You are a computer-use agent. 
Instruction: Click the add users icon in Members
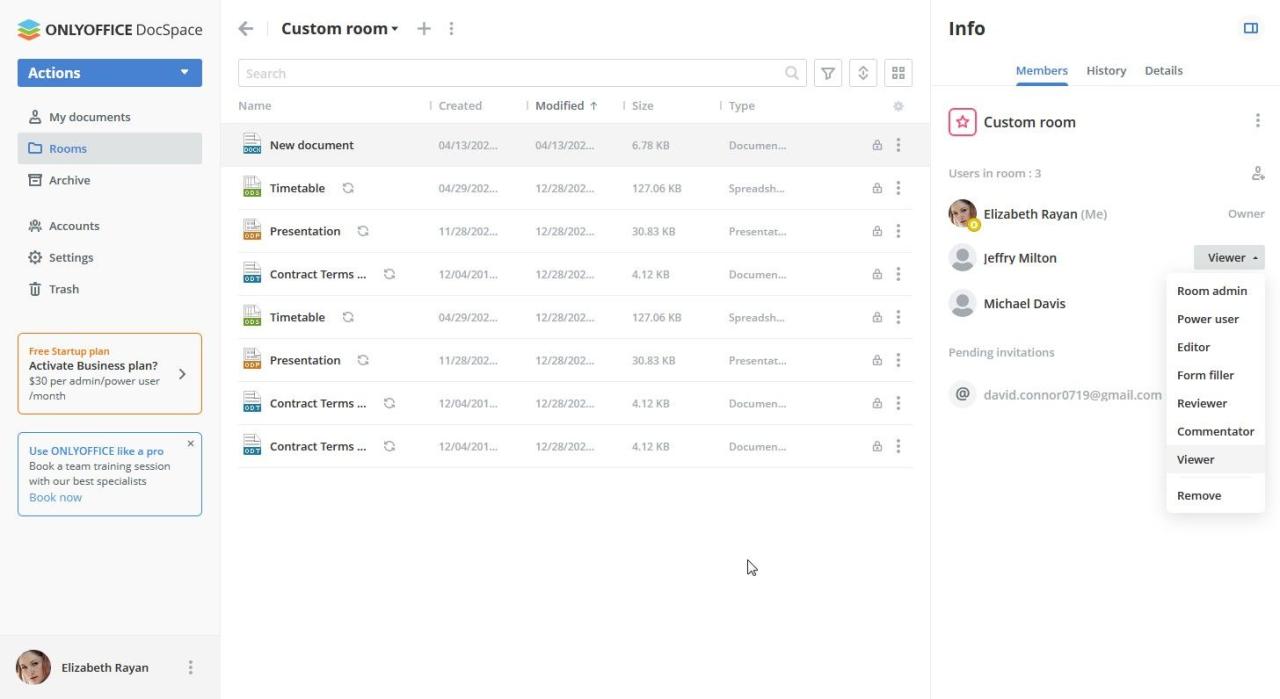(x=1258, y=173)
